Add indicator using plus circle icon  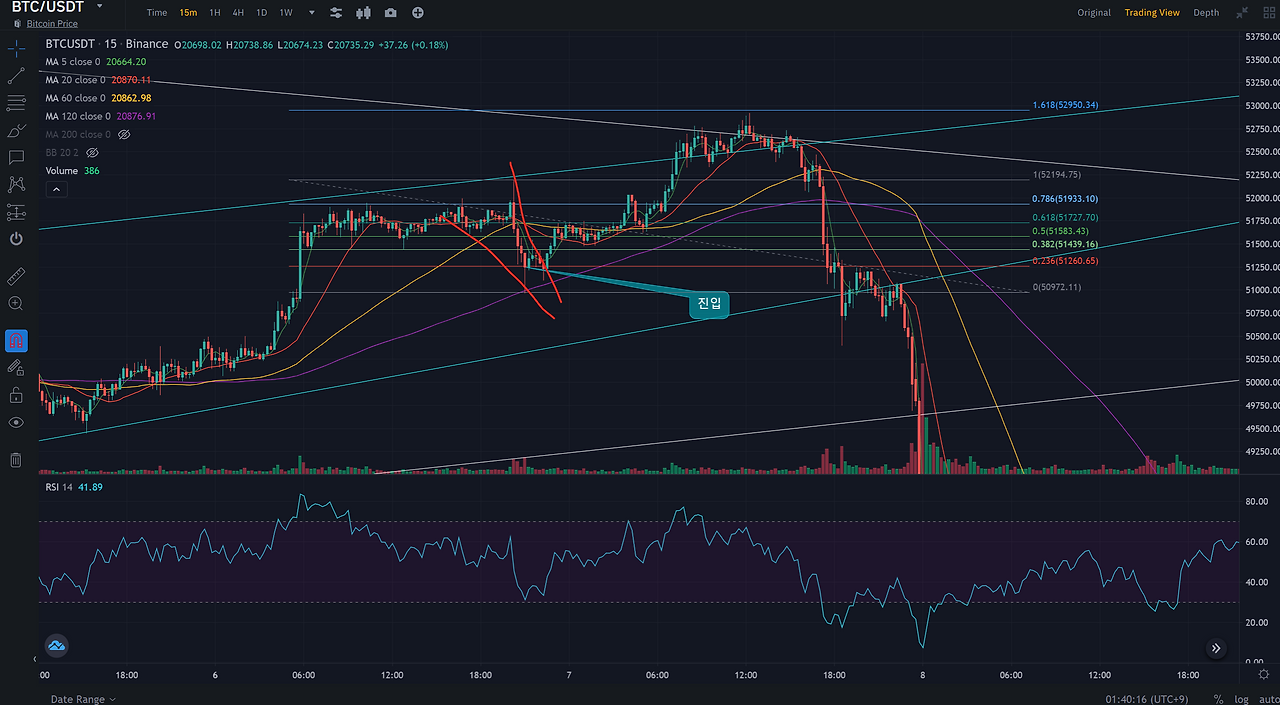tap(417, 13)
